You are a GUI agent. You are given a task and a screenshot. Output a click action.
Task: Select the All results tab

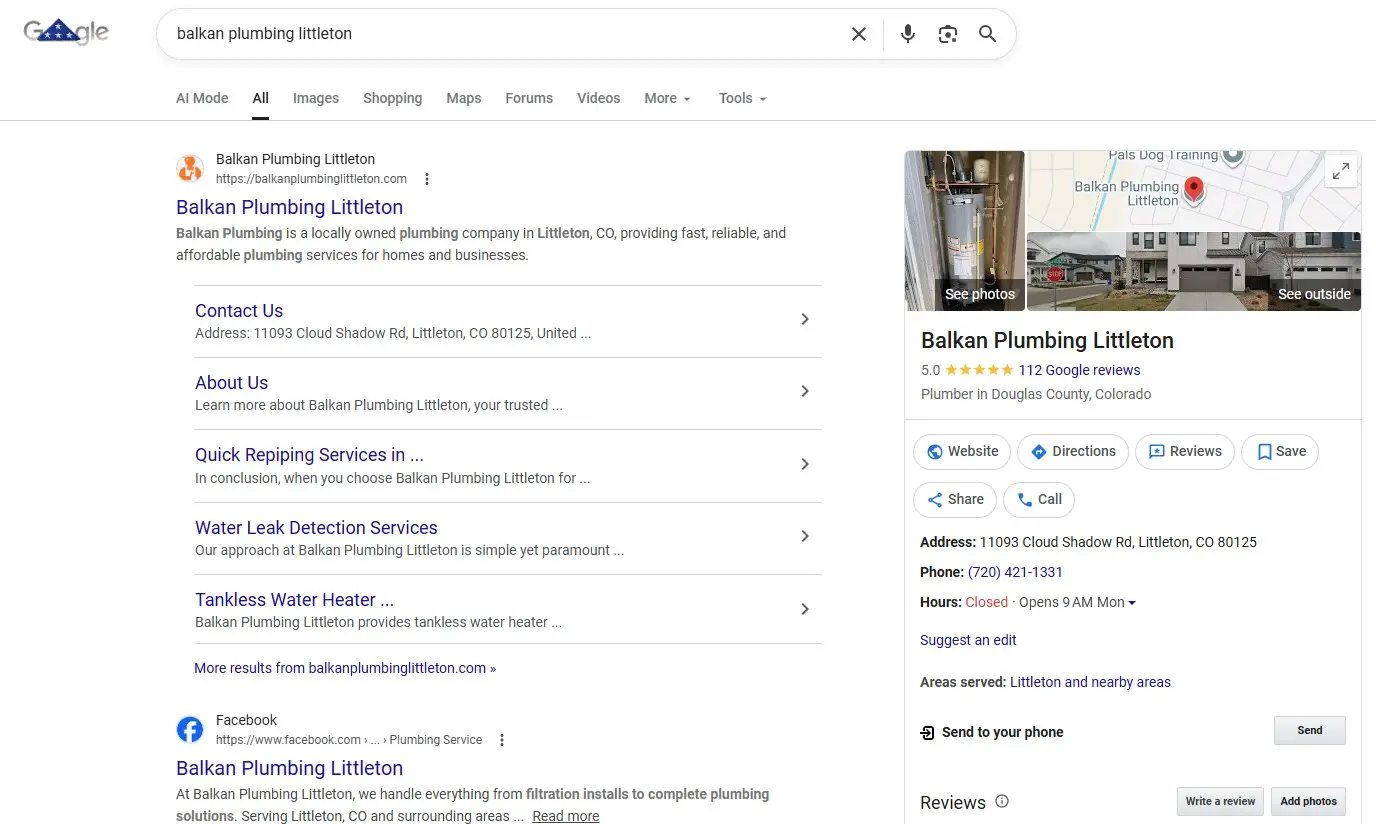tap(261, 98)
